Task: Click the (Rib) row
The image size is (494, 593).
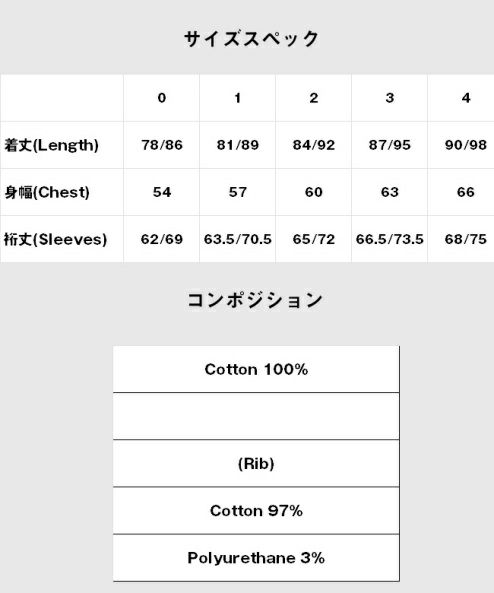Action: pyautogui.click(x=256, y=463)
